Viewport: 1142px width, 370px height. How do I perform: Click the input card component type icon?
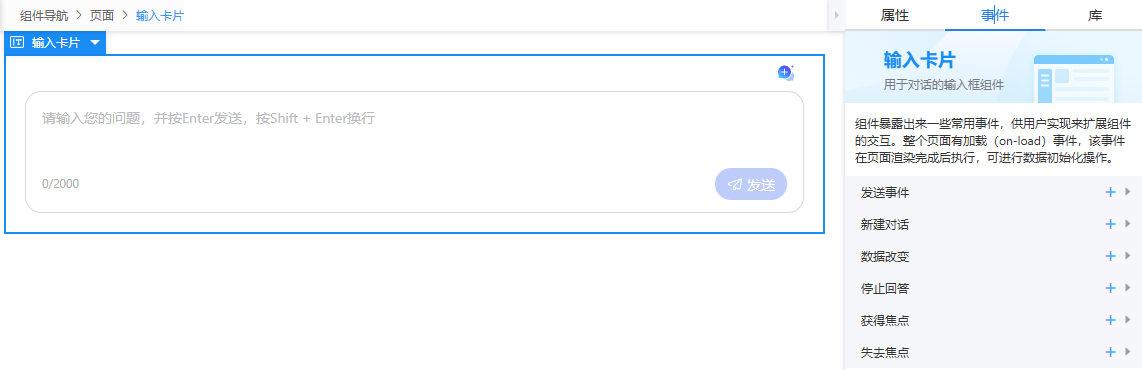click(x=17, y=43)
